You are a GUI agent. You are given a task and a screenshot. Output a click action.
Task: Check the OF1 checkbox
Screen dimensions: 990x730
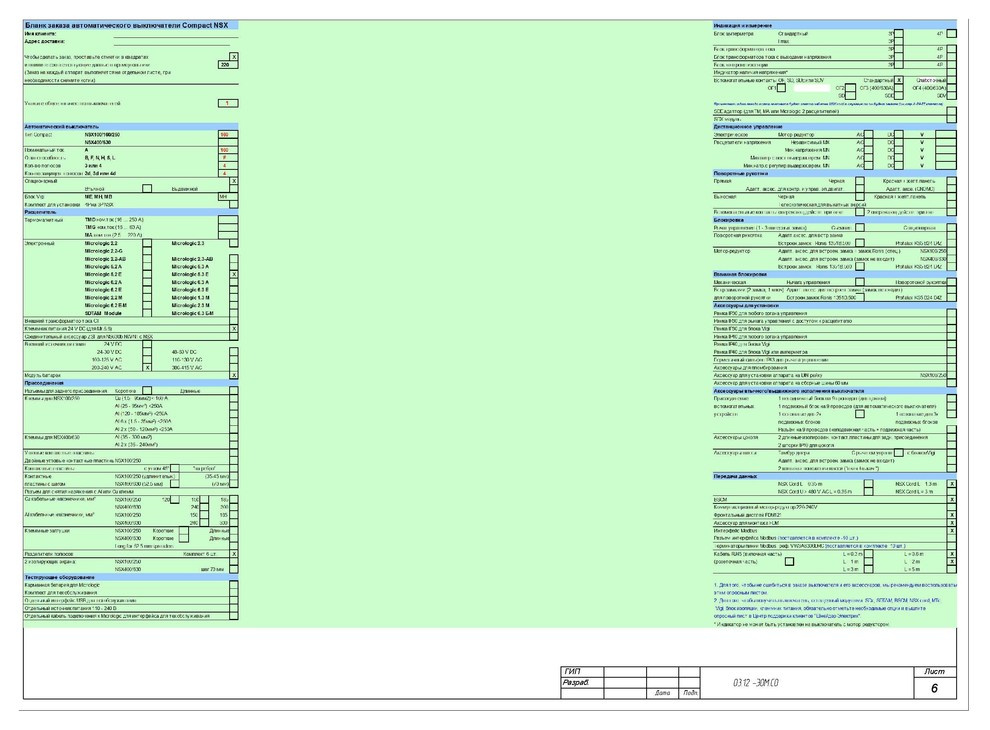tap(782, 88)
